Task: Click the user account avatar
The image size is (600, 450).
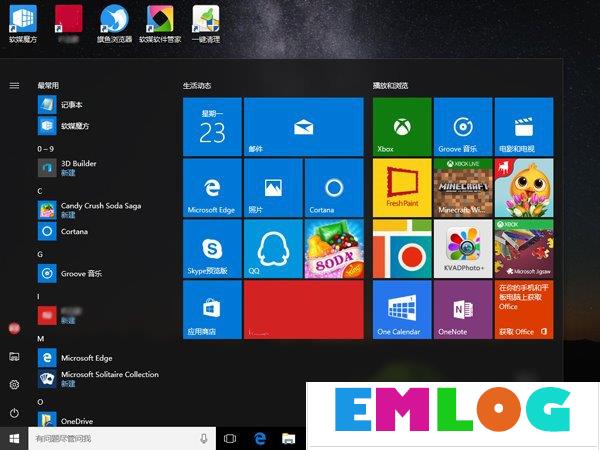Action: click(14, 328)
